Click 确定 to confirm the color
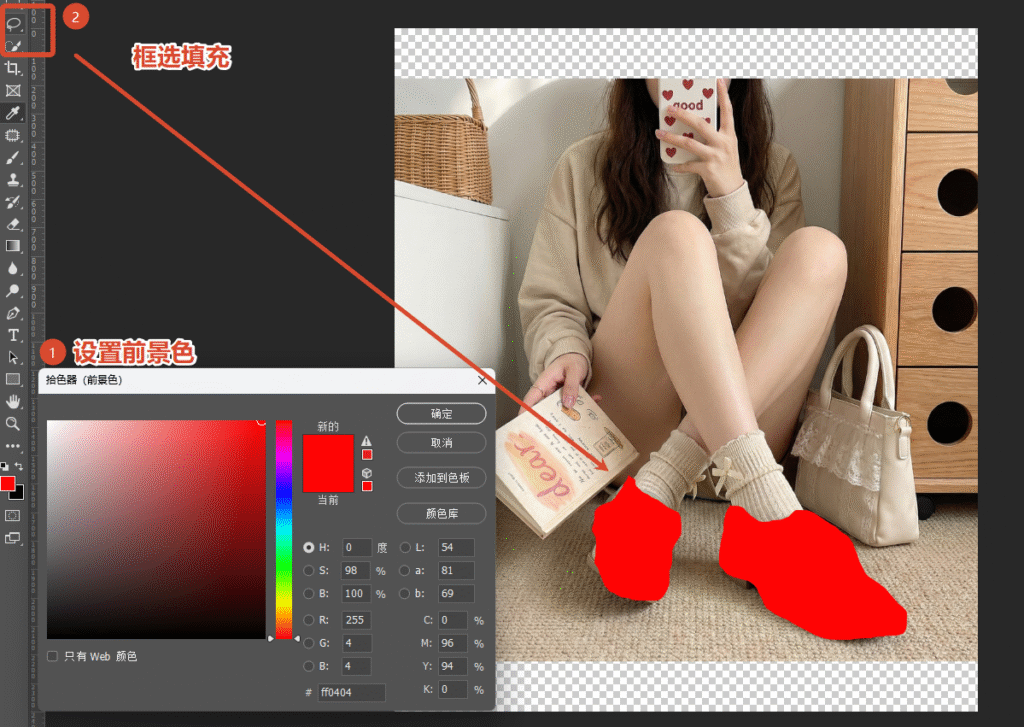The width and height of the screenshot is (1024, 727). [441, 414]
